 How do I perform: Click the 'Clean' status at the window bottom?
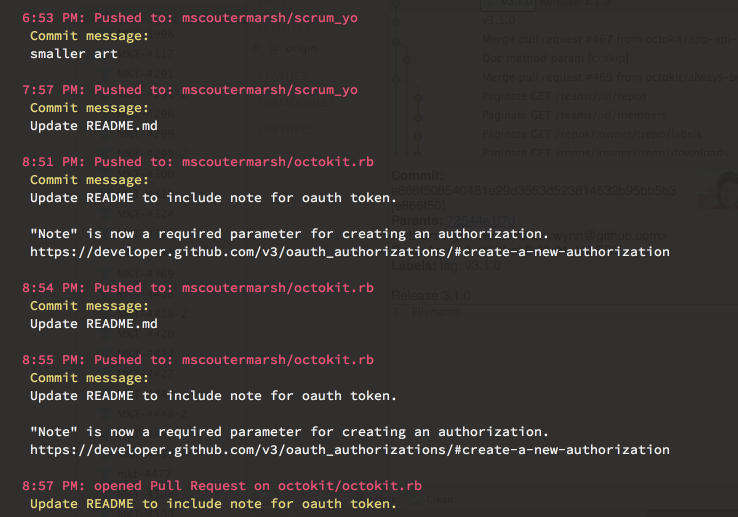click(x=440, y=500)
